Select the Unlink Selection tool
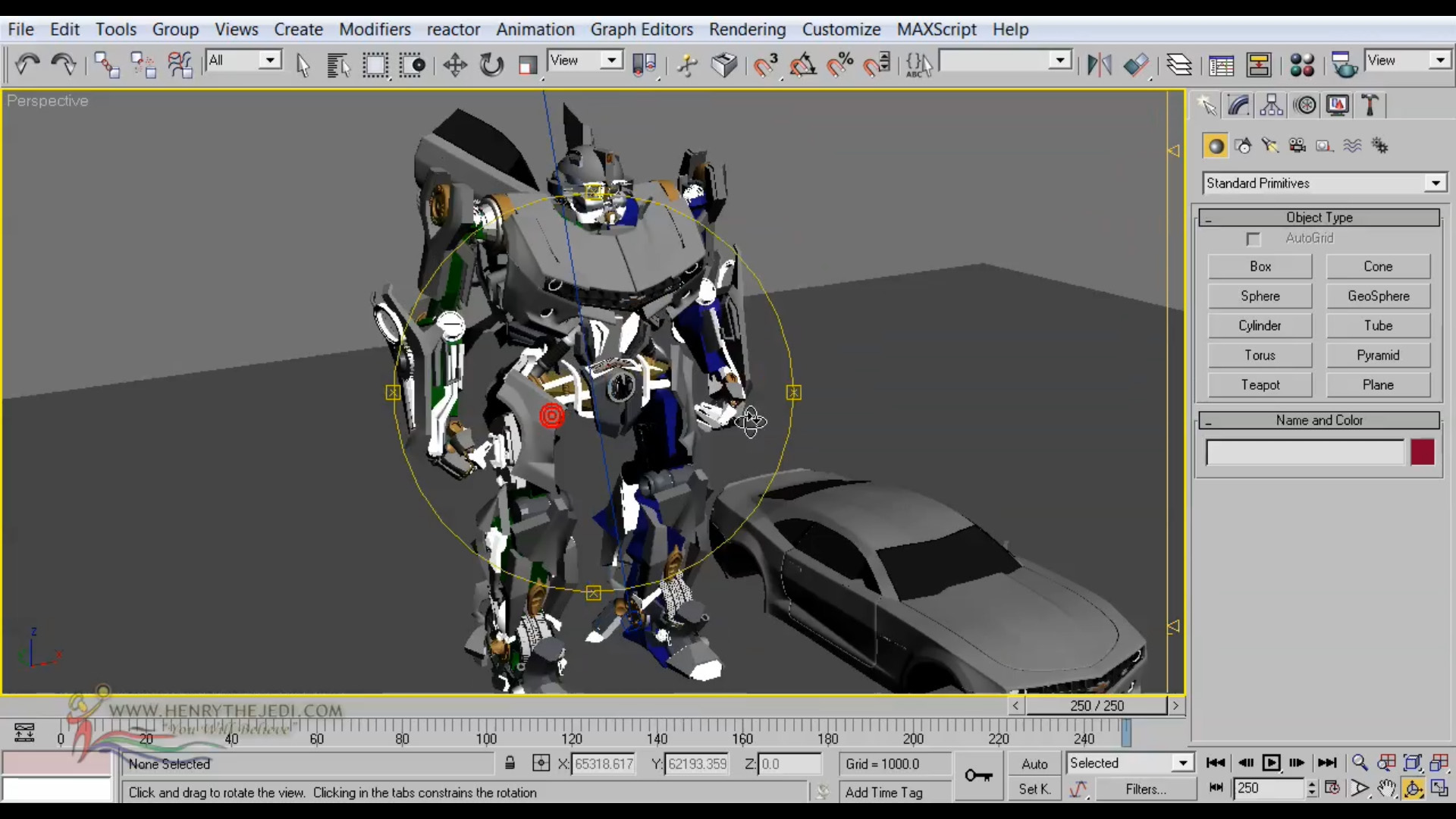 pyautogui.click(x=143, y=64)
